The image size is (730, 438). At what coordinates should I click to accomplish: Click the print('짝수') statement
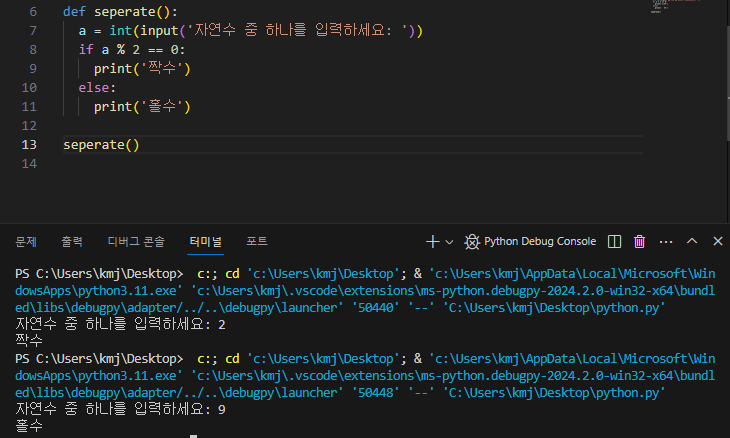click(142, 69)
